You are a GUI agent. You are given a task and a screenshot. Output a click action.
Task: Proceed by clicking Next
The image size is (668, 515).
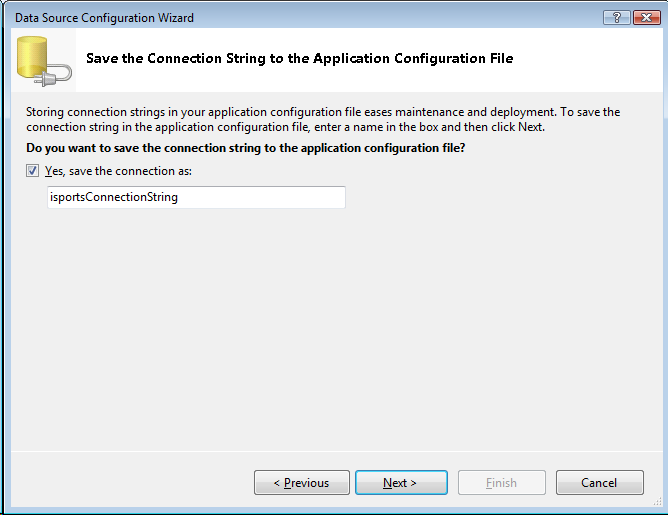(400, 483)
